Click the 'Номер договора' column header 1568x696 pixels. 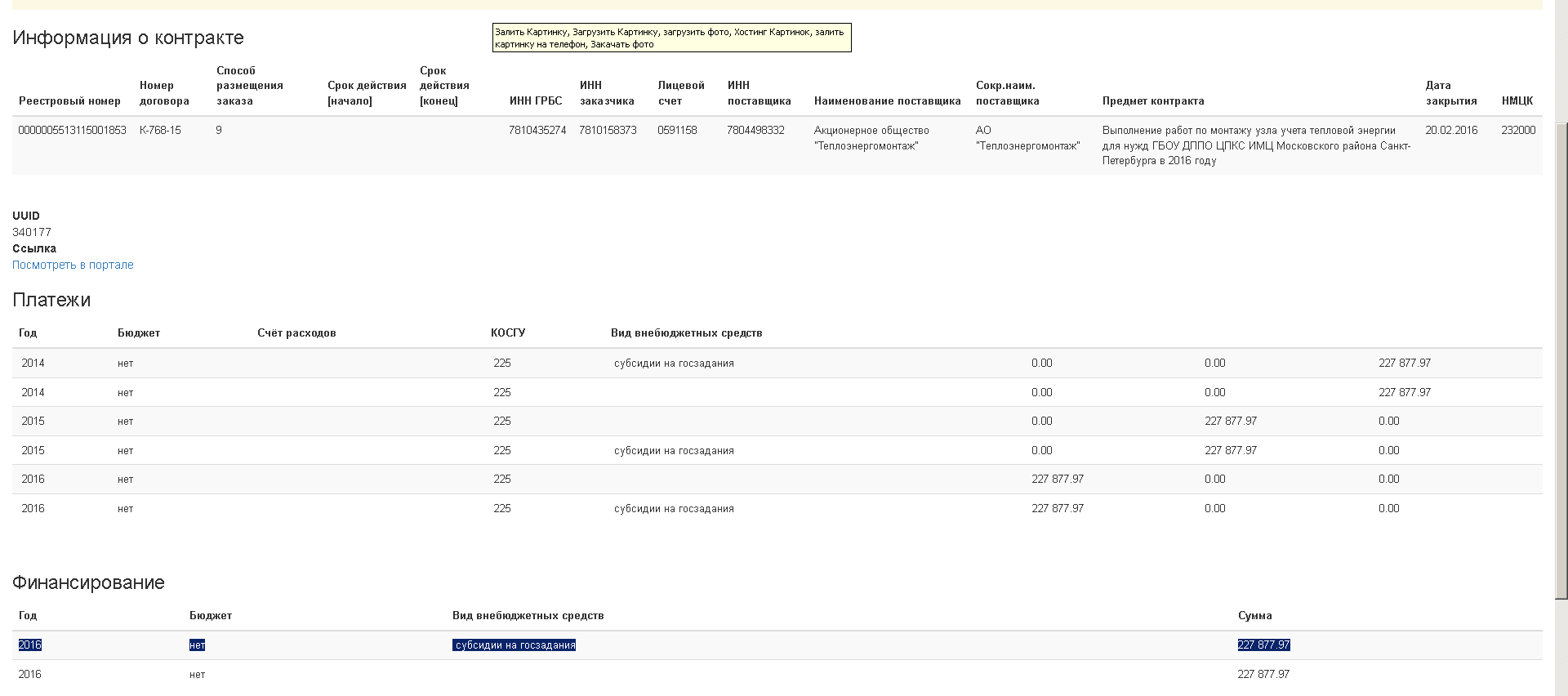click(x=164, y=93)
